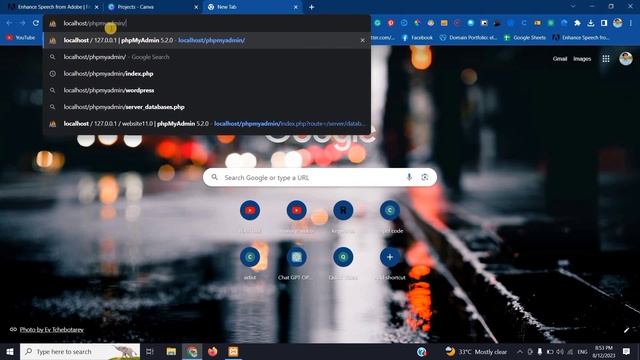The width and height of the screenshot is (640, 360).
Task: Open the Gmail link
Action: click(x=560, y=59)
